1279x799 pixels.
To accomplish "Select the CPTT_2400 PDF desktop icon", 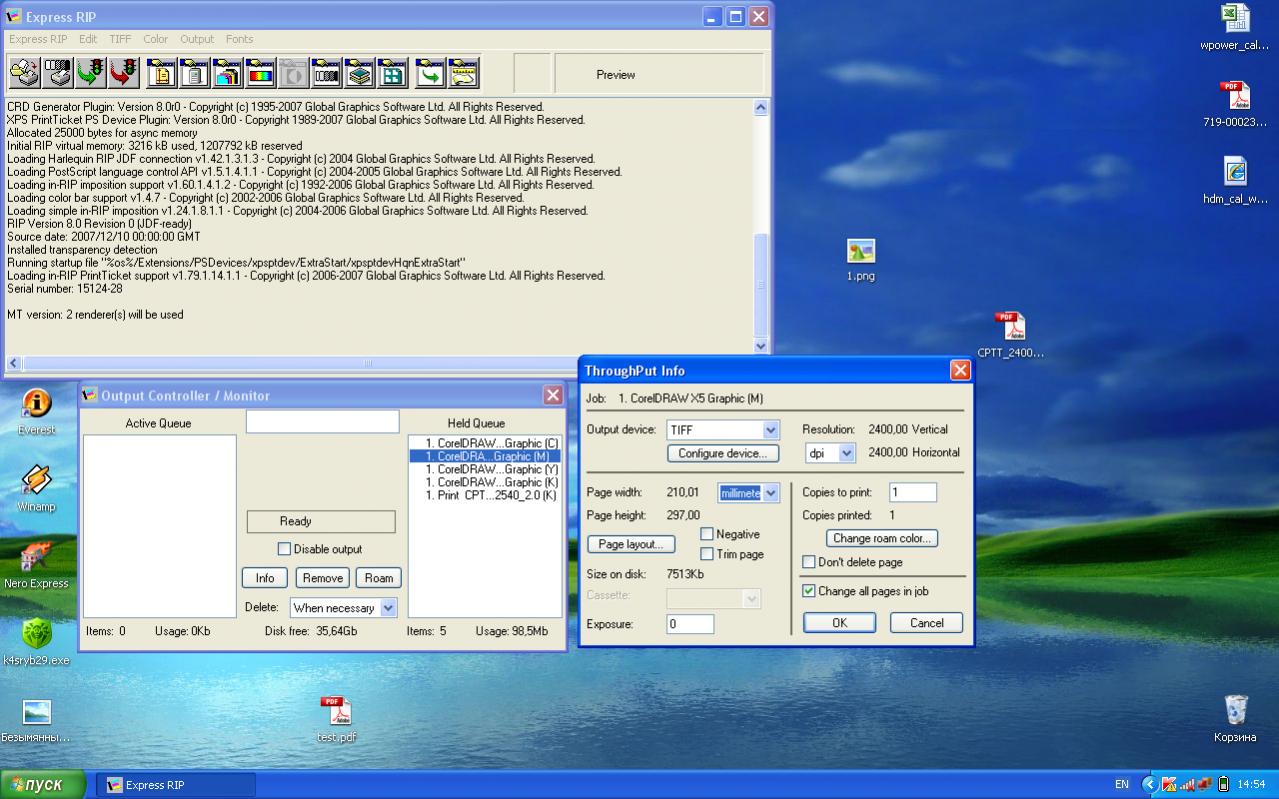I will tap(1010, 335).
